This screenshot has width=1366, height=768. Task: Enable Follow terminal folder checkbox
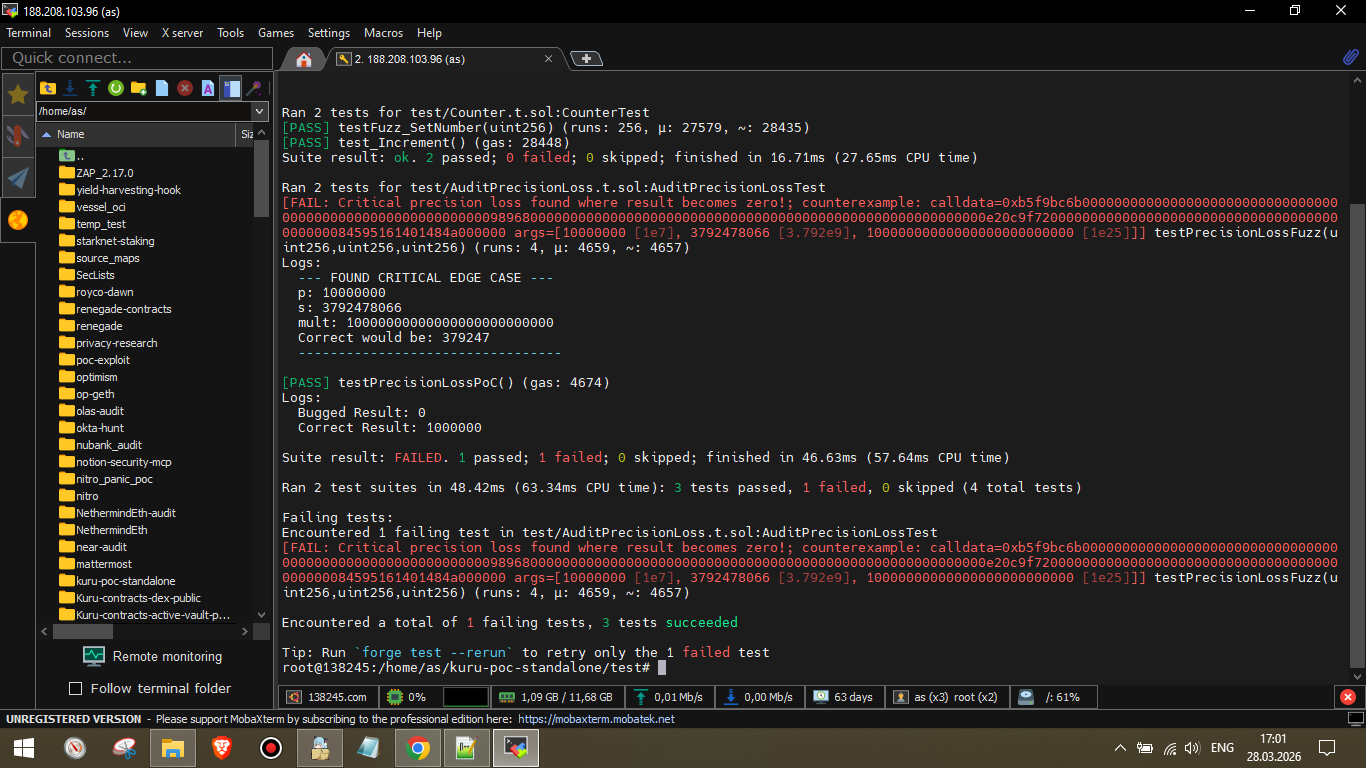75,689
